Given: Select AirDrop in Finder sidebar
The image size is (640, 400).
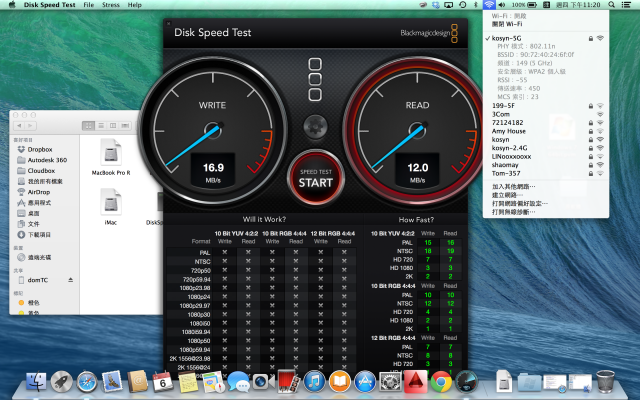Looking at the screenshot, I should (39, 192).
